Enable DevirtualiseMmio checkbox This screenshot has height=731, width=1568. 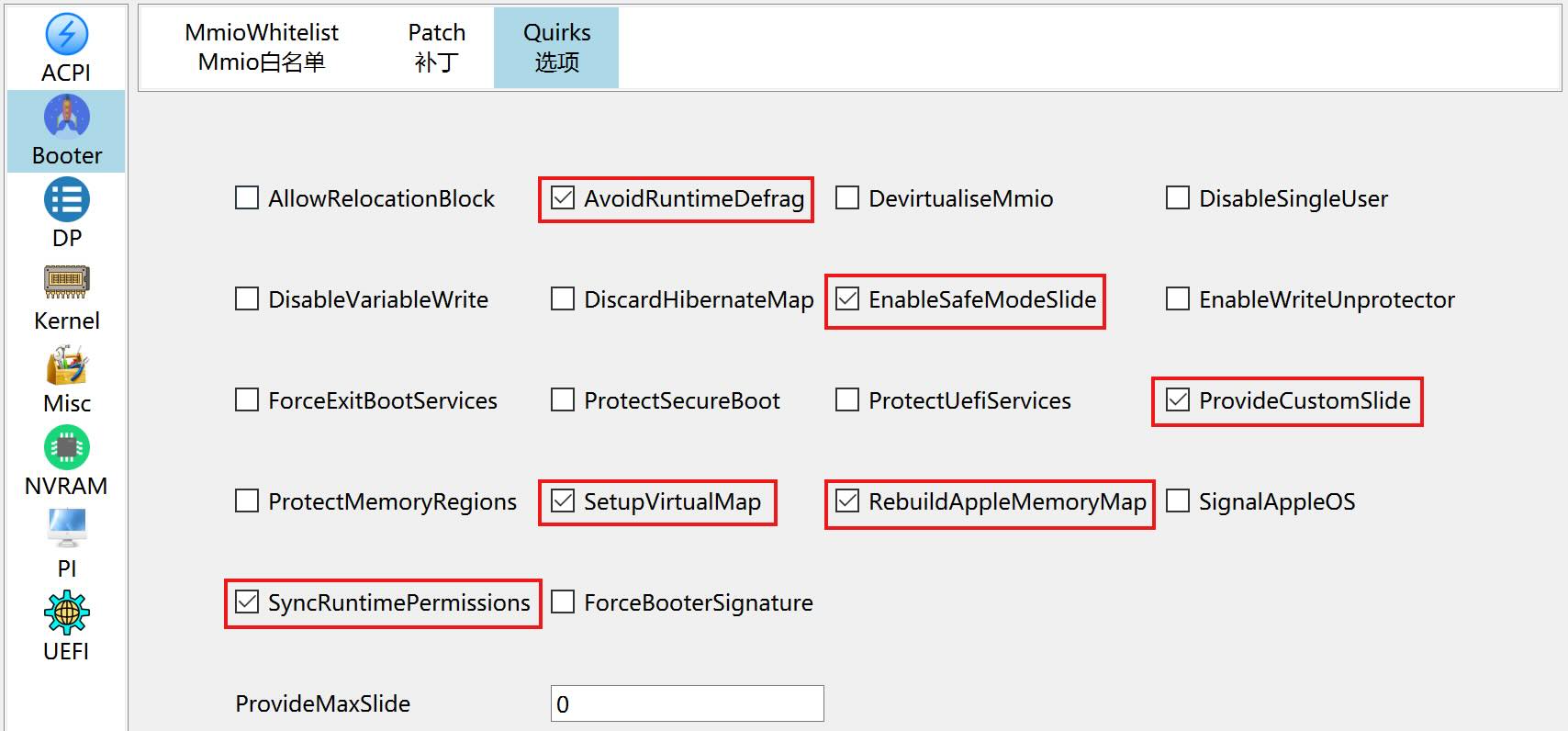[847, 198]
